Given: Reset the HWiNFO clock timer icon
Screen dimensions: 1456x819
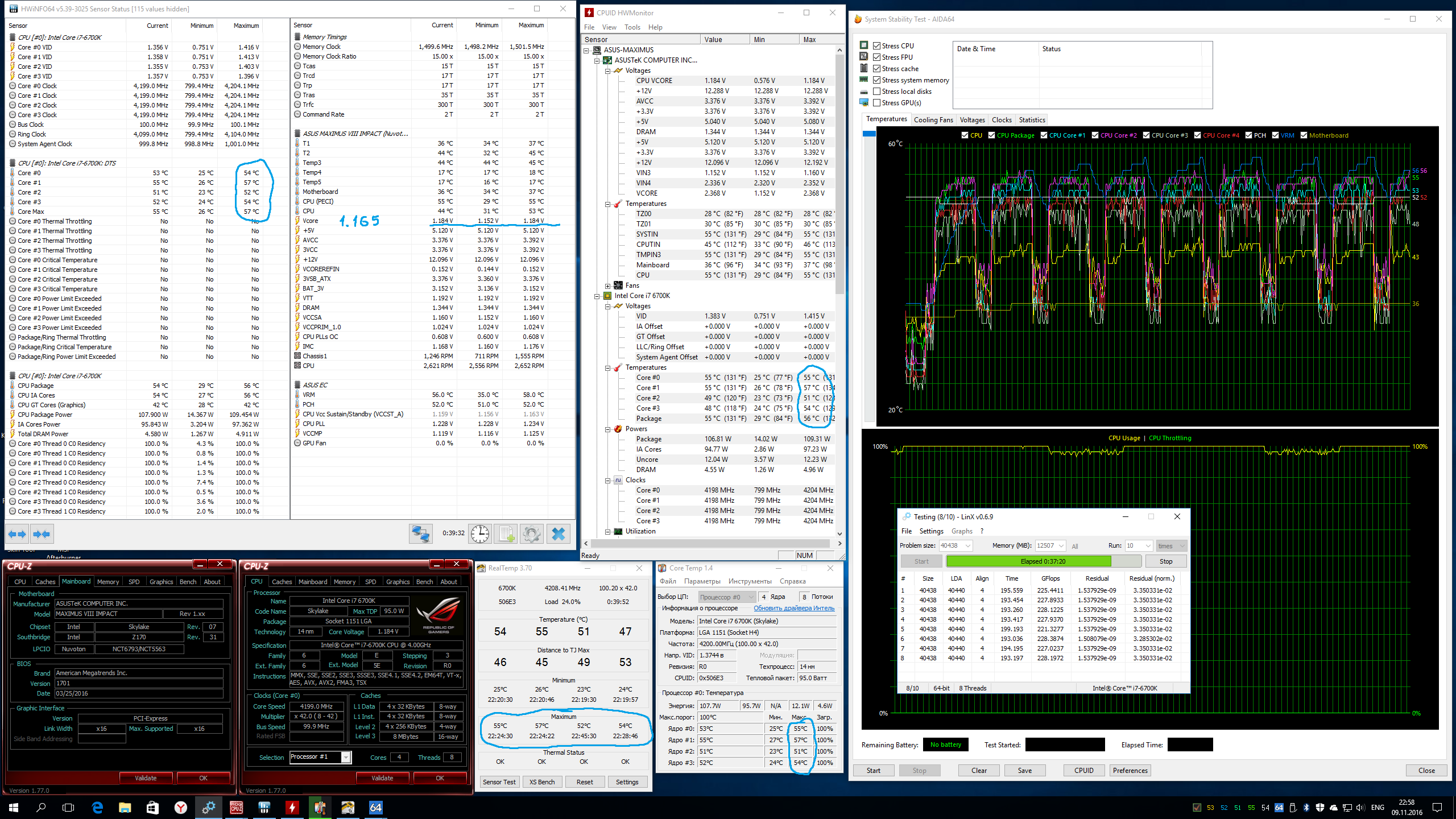Looking at the screenshot, I should point(480,534).
